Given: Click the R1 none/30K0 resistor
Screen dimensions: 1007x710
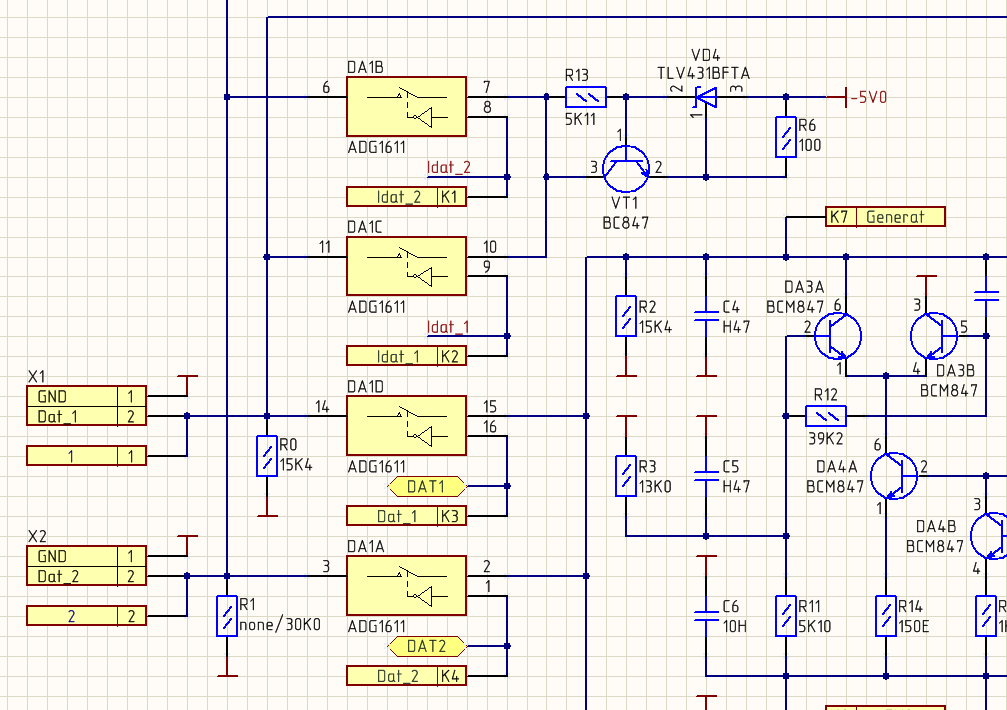Looking at the screenshot, I should coord(227,616).
